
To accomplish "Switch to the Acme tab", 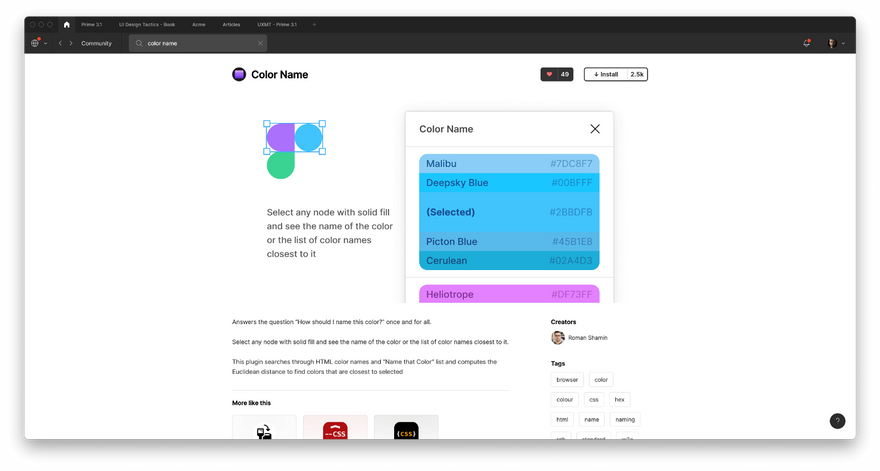I will [199, 25].
